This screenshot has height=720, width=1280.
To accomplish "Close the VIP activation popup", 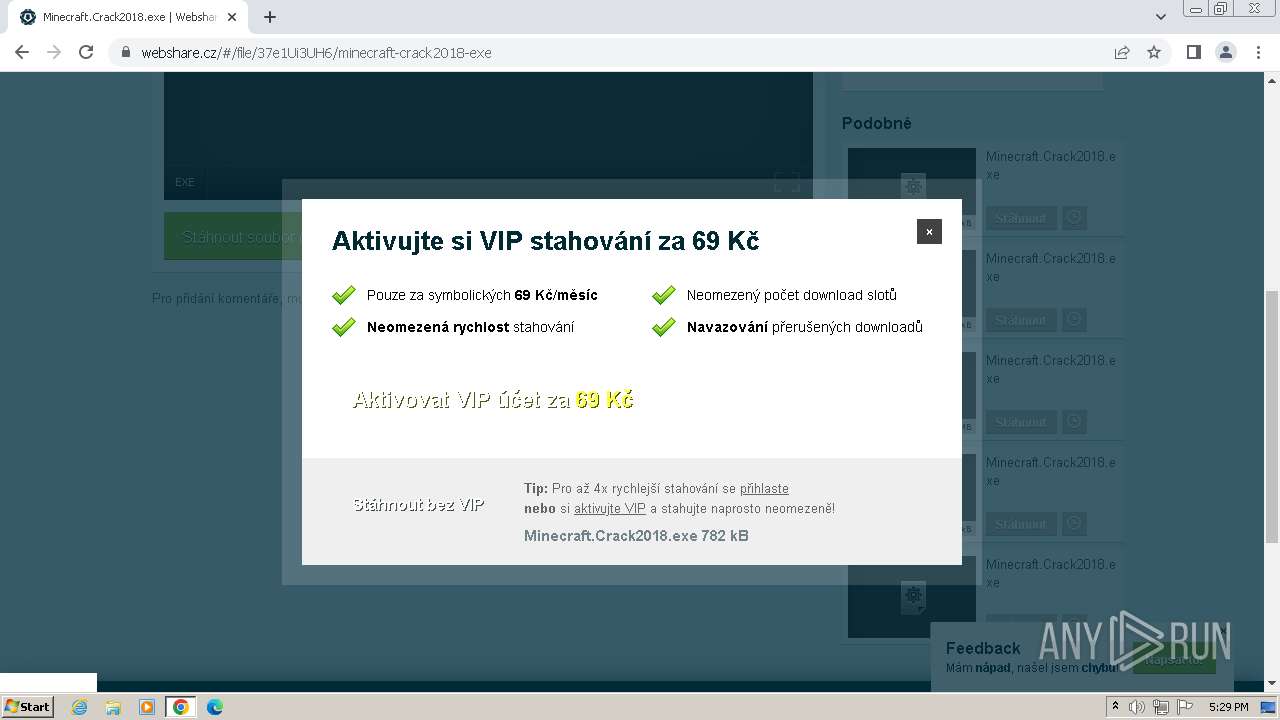I will point(929,231).
